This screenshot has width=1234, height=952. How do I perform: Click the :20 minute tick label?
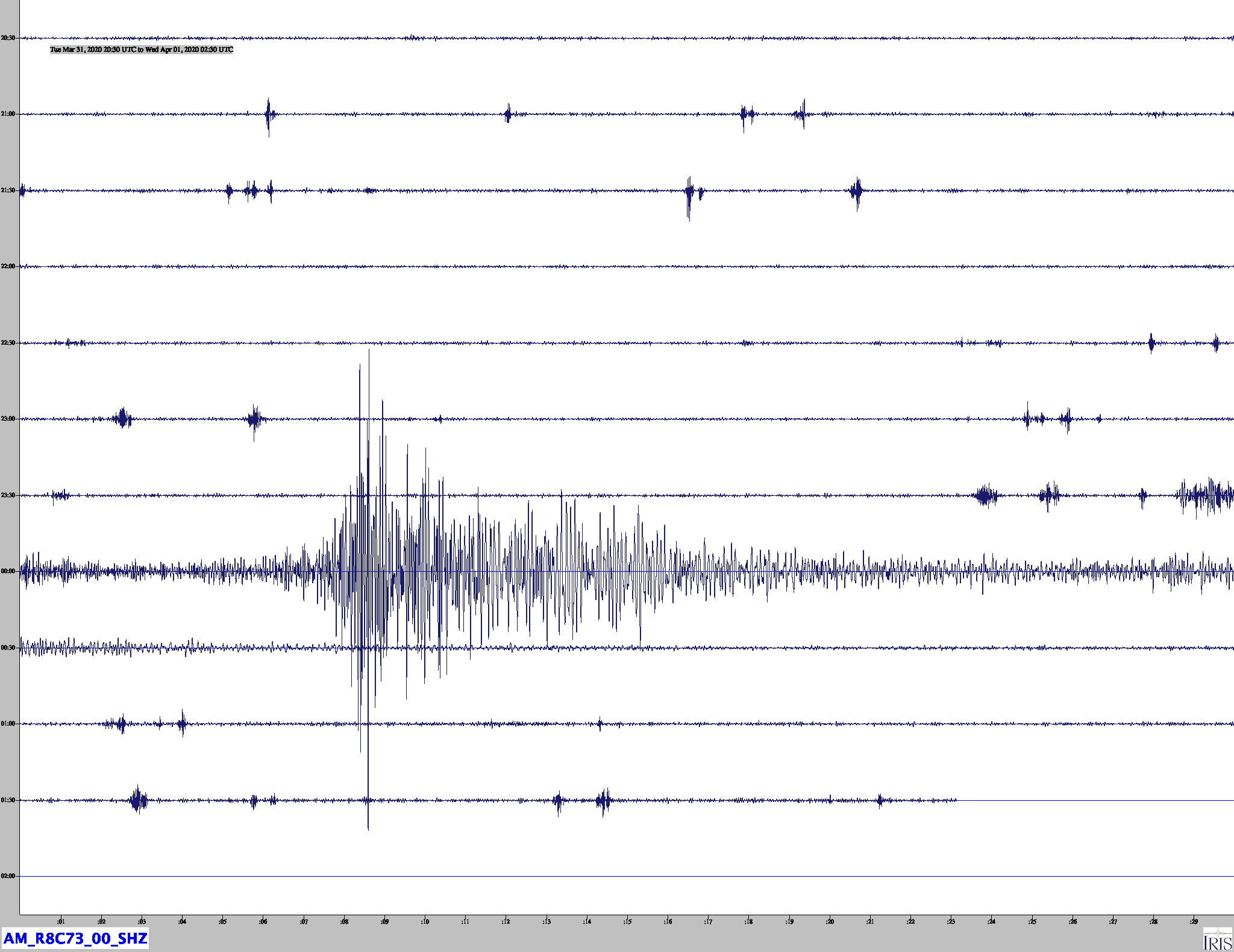coord(830,921)
